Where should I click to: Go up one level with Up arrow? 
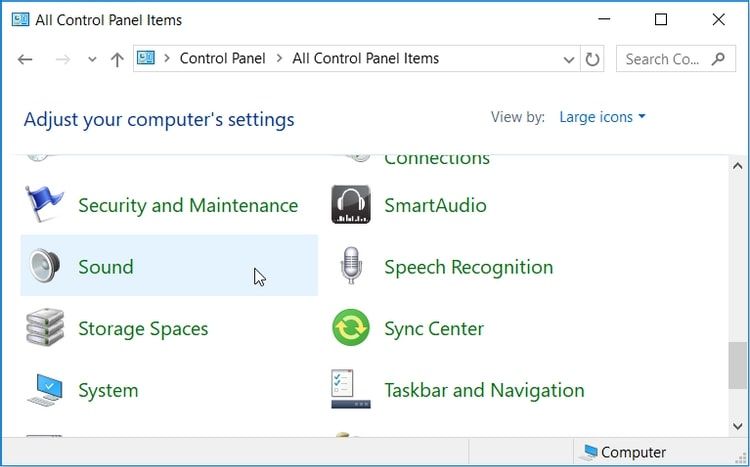pyautogui.click(x=116, y=59)
